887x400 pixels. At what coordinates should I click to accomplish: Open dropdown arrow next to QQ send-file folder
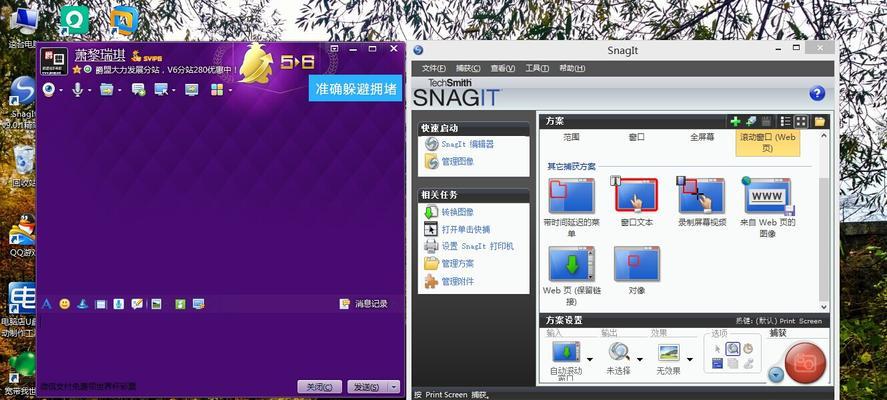tap(119, 91)
